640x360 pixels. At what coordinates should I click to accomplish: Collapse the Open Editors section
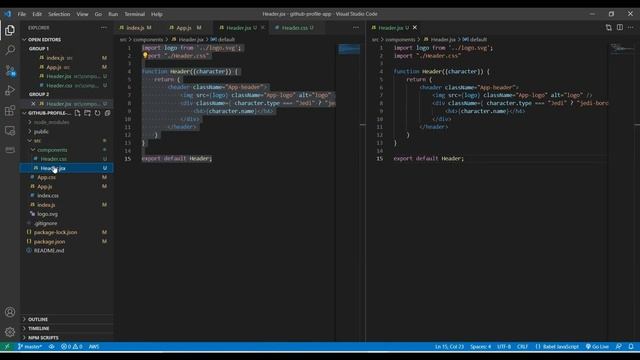44,40
